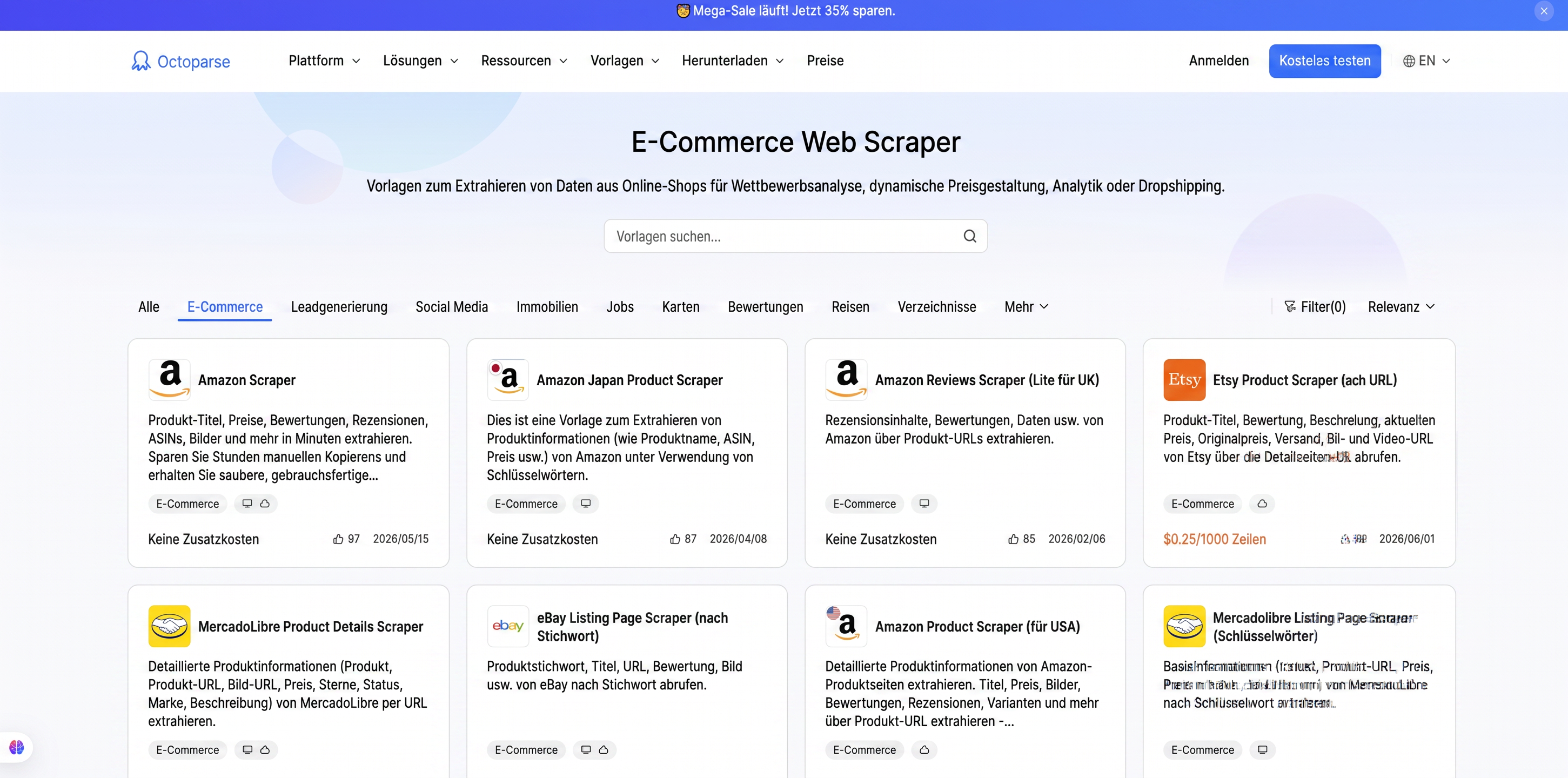
Task: Select the Alle tab
Action: [x=149, y=307]
